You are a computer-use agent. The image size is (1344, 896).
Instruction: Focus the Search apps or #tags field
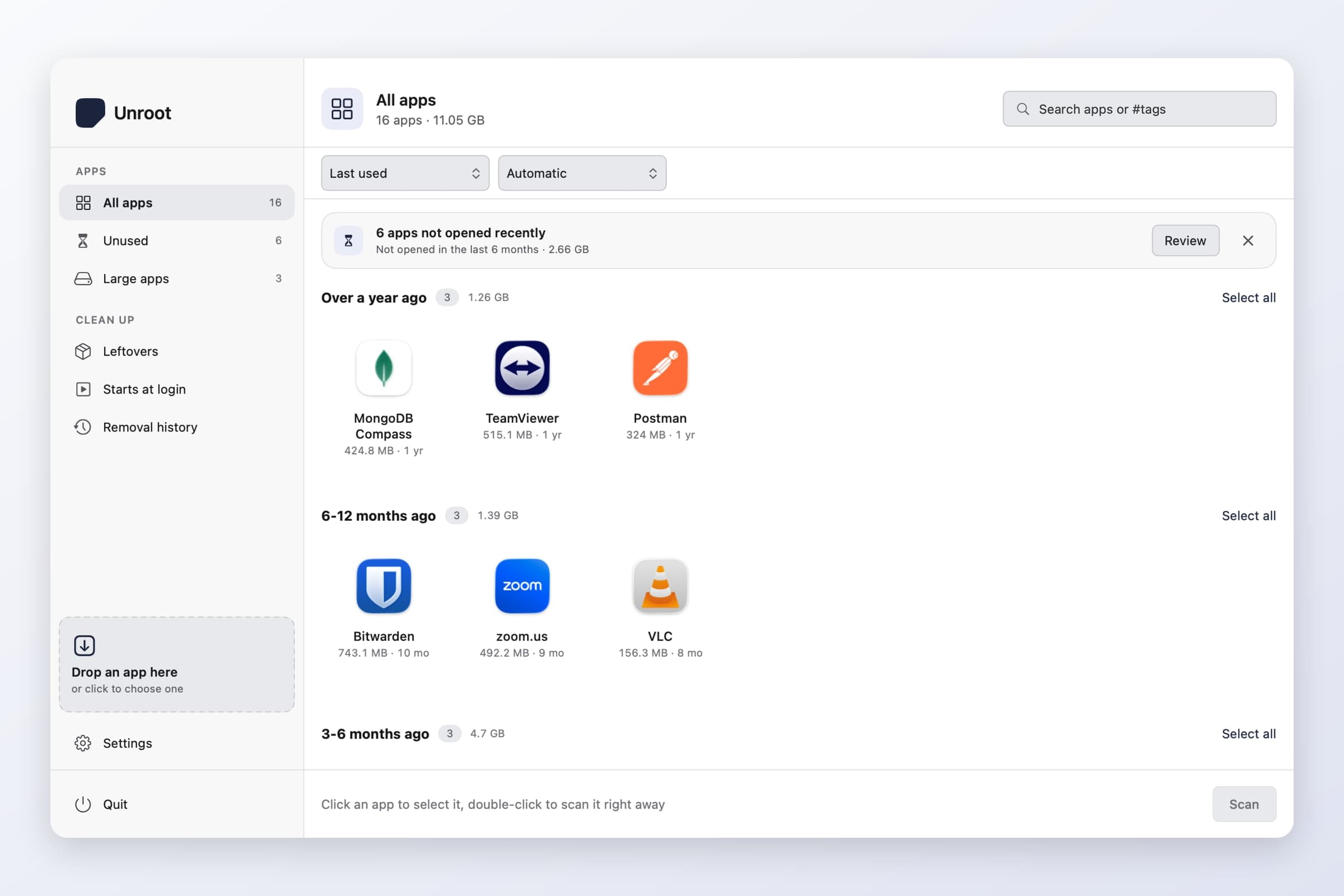tap(1140, 109)
